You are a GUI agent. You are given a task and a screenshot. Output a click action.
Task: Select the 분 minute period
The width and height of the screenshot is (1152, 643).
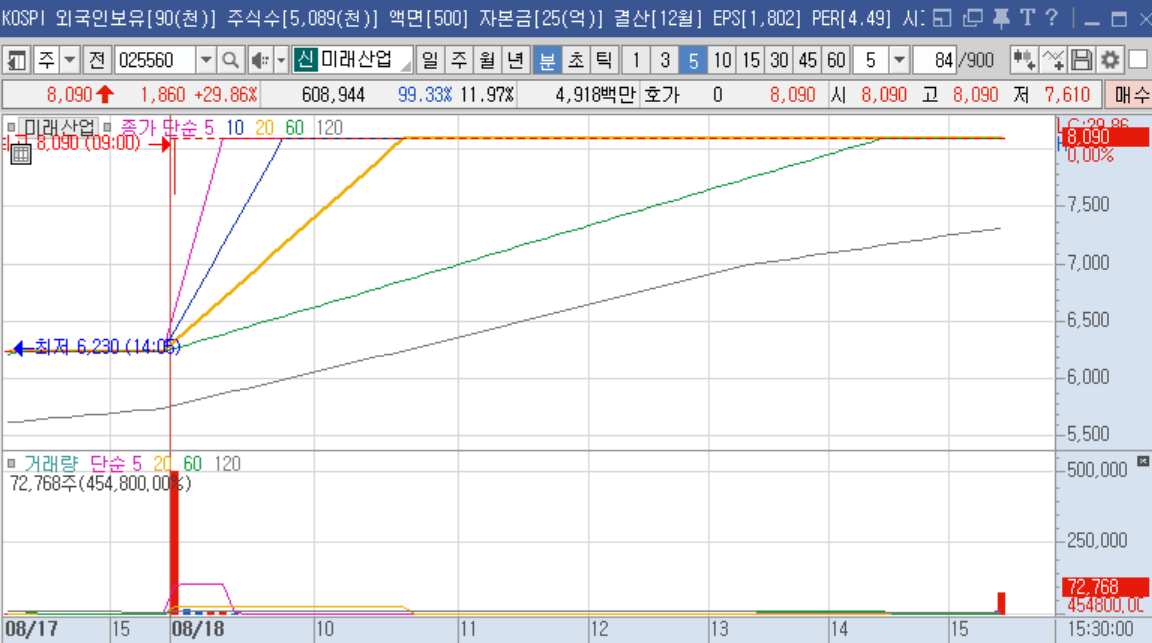click(547, 60)
